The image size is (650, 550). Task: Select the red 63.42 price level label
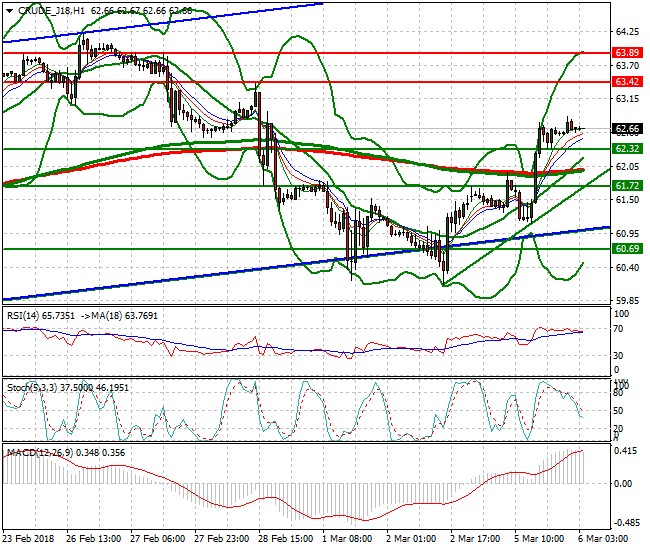(627, 82)
